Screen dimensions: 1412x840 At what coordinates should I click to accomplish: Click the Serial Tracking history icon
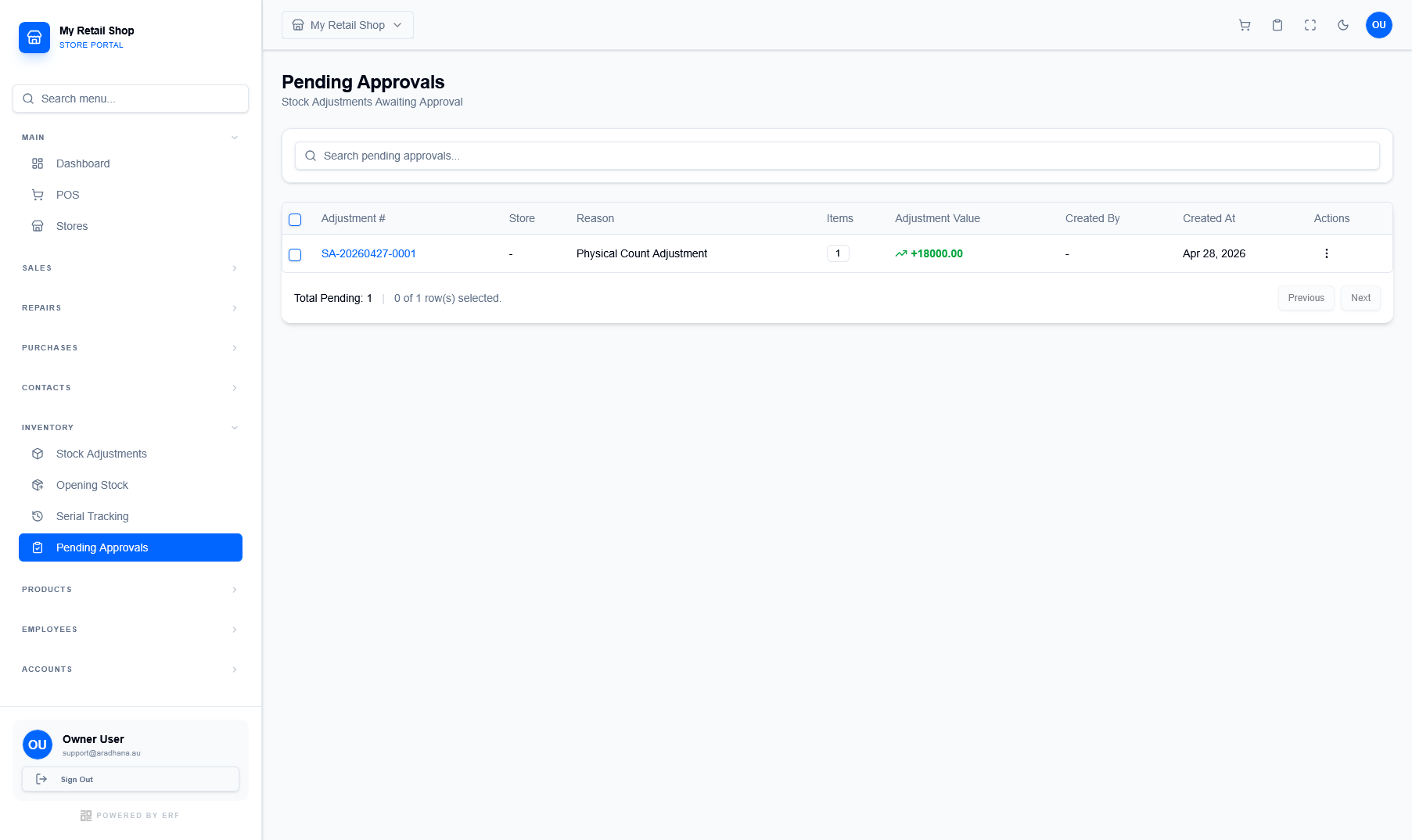coord(38,516)
